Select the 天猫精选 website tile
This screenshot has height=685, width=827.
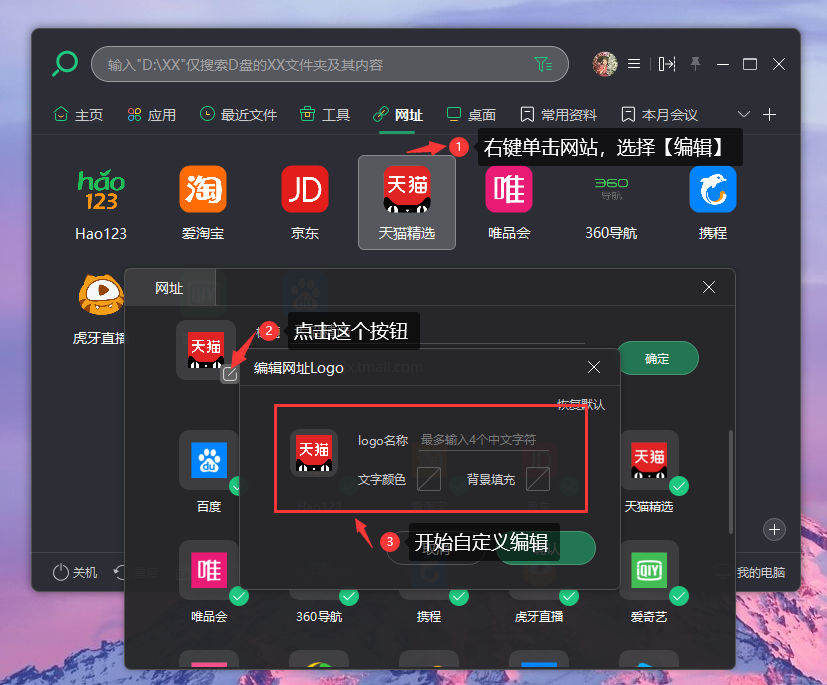(407, 202)
